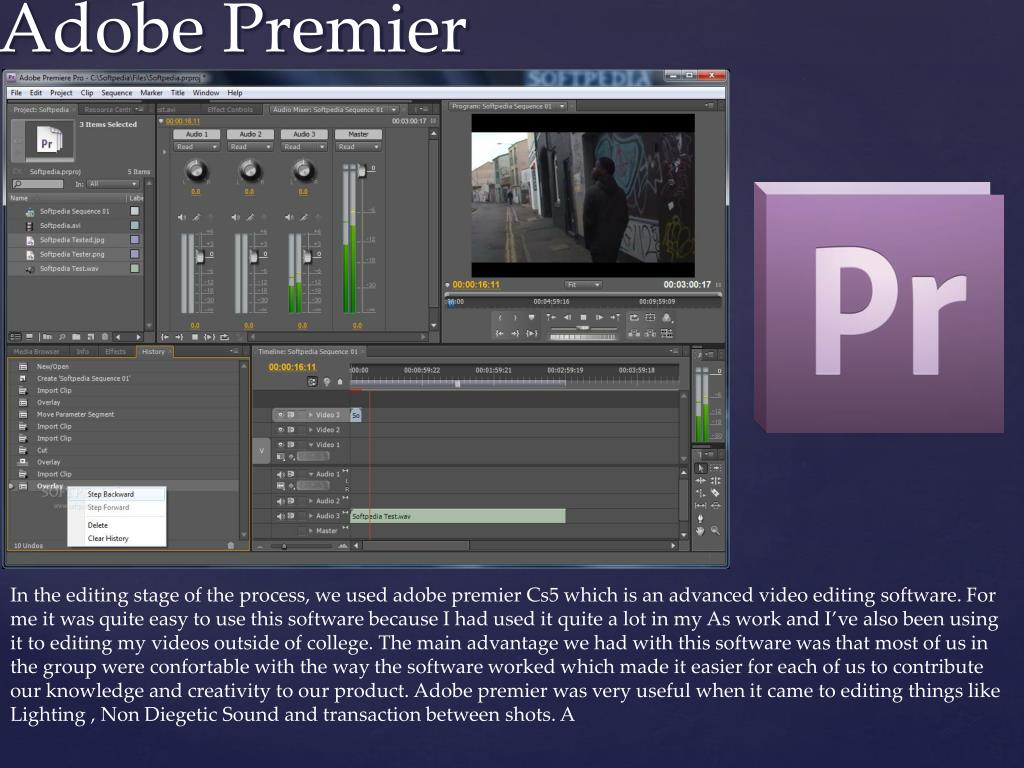Stop playback in Audio Mixer
Screen dimensions: 1024x768
tap(195, 337)
